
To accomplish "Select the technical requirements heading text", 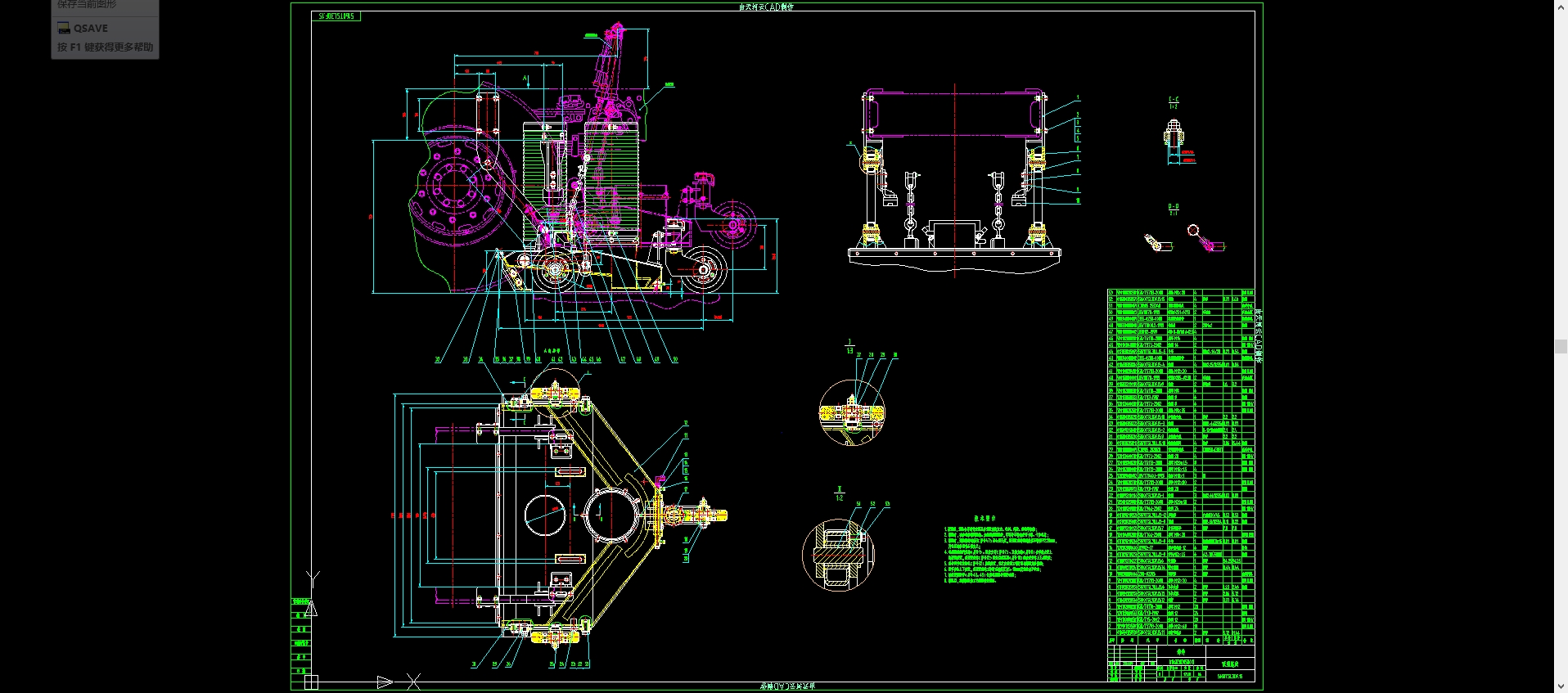I will pos(985,518).
